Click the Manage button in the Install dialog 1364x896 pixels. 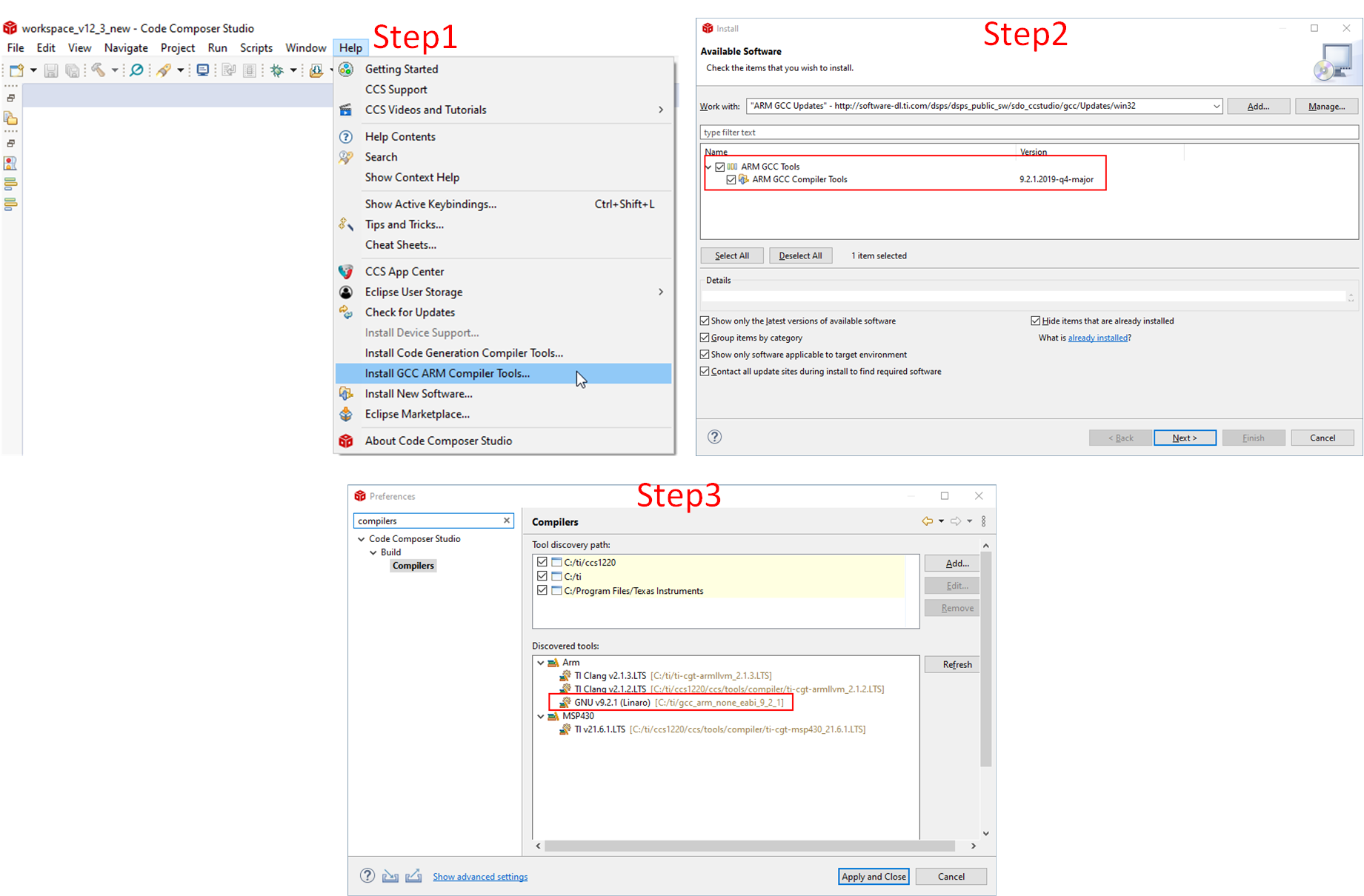(1326, 106)
